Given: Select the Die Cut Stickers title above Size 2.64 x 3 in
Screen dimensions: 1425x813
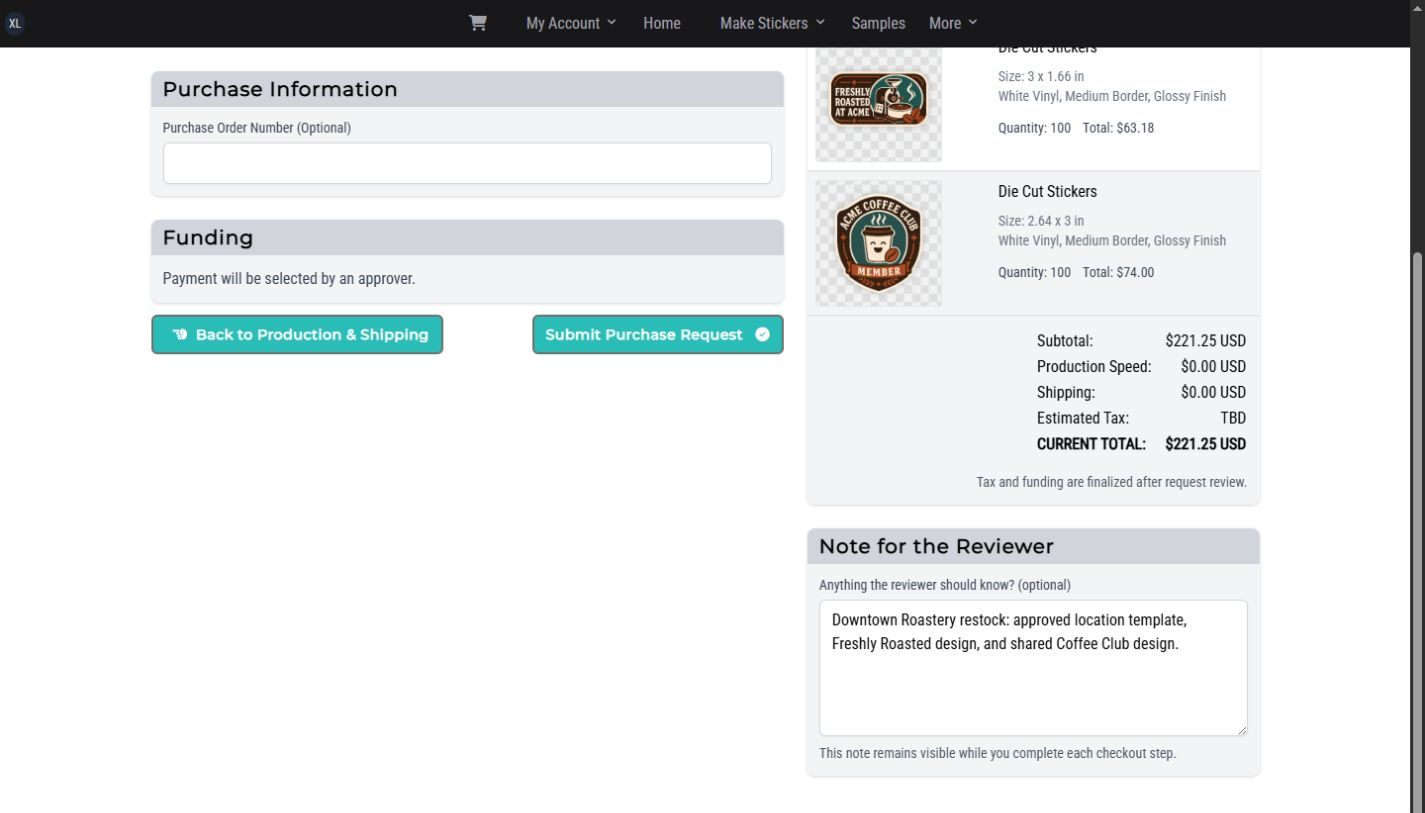Looking at the screenshot, I should (1047, 191).
